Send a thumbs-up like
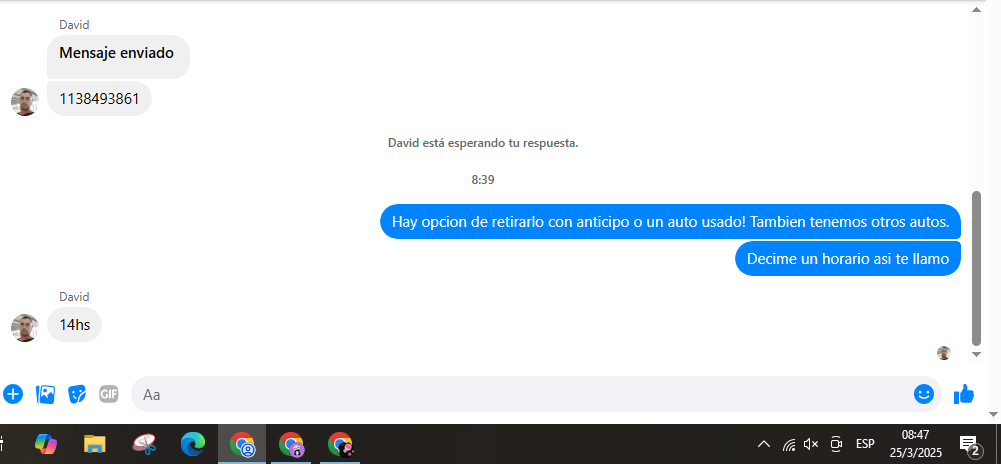The width and height of the screenshot is (1001, 464). (x=964, y=394)
